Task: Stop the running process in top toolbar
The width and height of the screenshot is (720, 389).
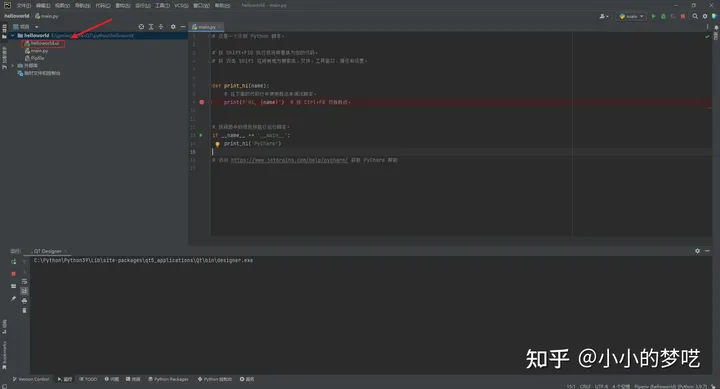Action: (683, 16)
